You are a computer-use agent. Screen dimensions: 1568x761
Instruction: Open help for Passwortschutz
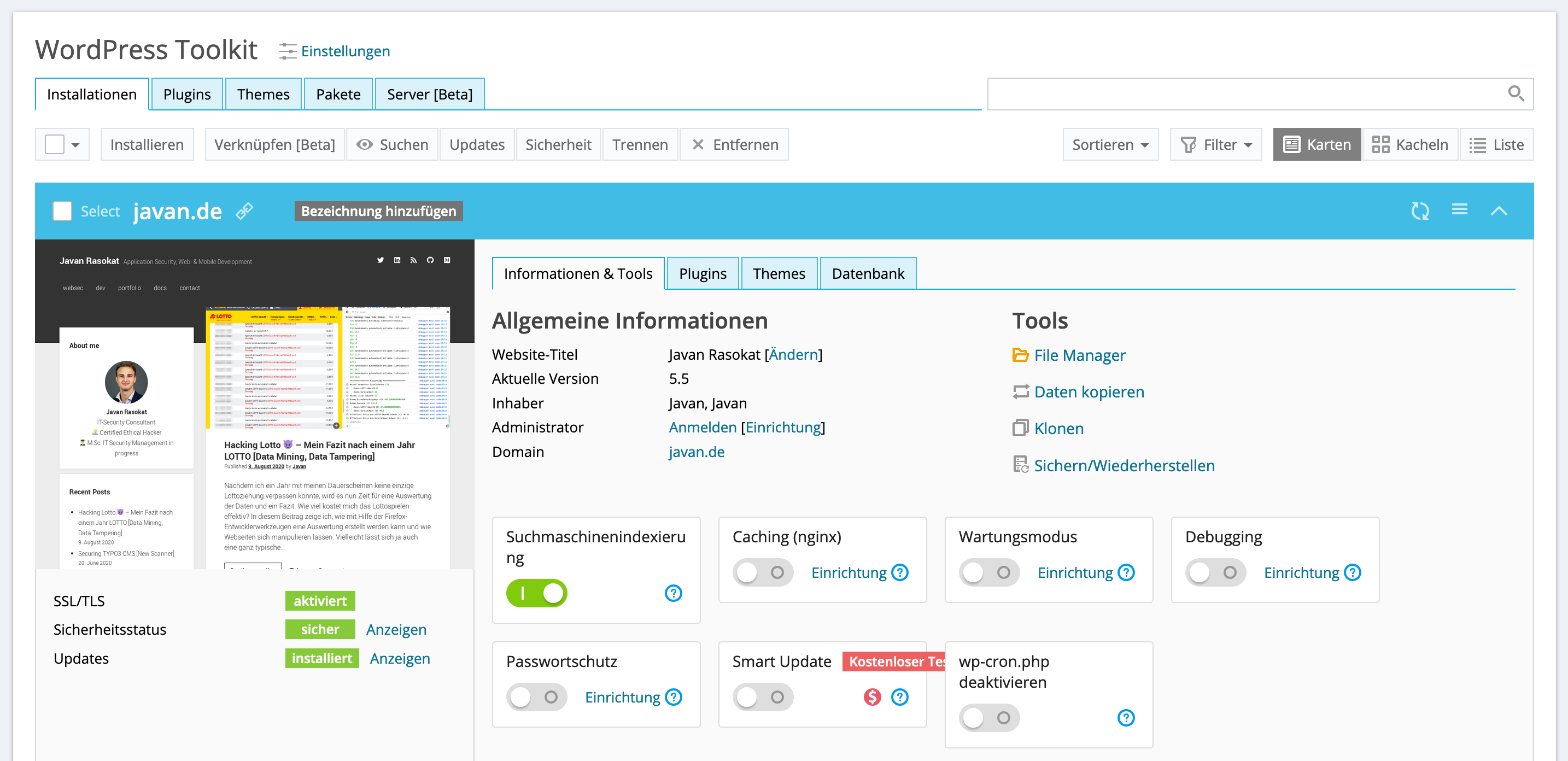click(673, 697)
